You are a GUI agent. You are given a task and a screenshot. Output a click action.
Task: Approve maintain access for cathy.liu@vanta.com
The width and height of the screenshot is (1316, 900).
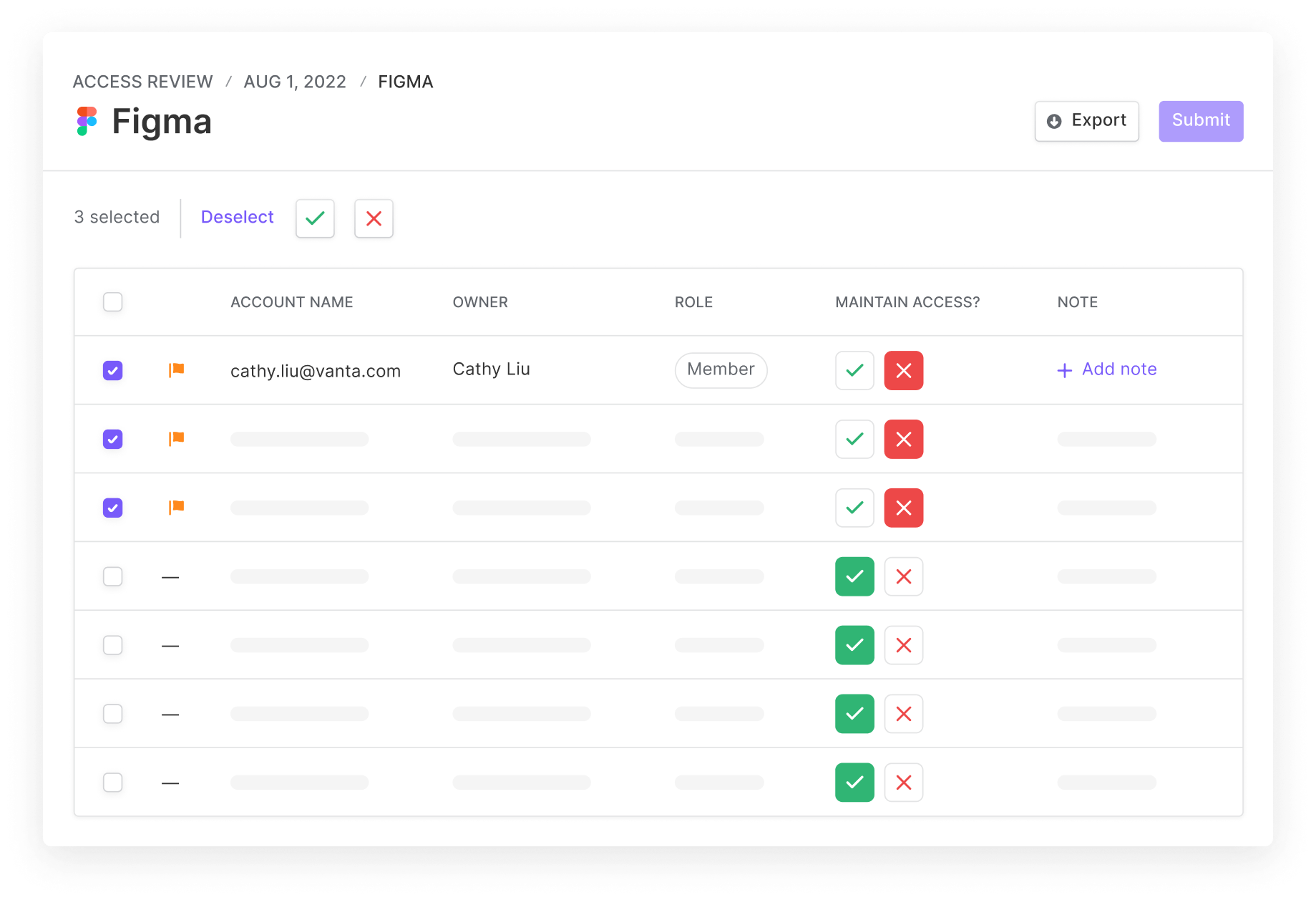coord(854,370)
